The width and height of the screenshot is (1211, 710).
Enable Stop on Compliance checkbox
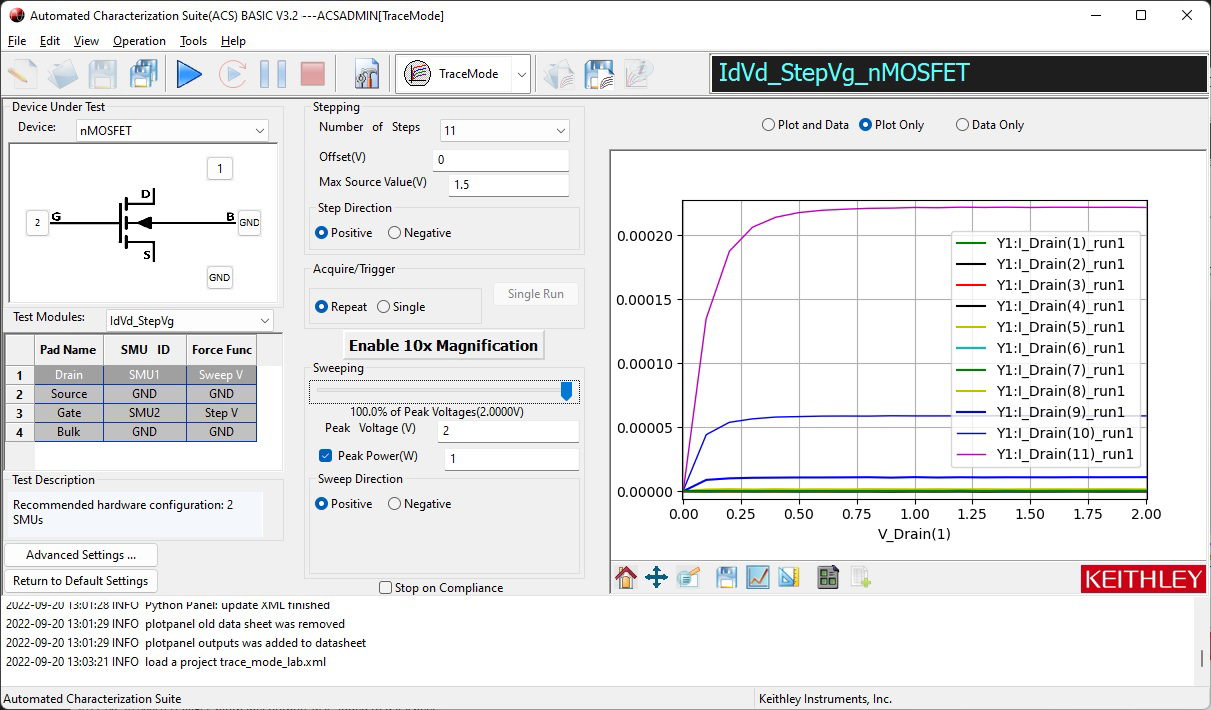click(385, 588)
